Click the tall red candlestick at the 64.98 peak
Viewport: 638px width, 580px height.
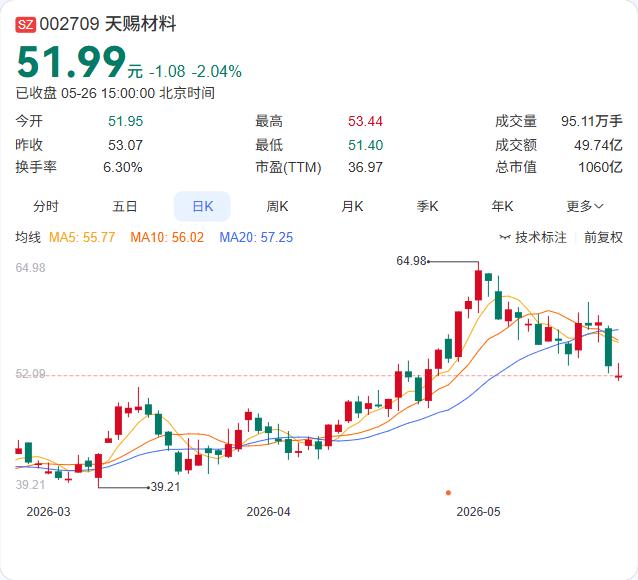pos(478,285)
